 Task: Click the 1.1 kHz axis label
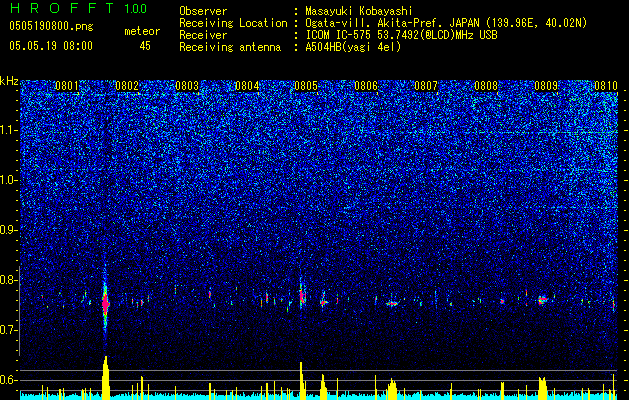(x=9, y=131)
